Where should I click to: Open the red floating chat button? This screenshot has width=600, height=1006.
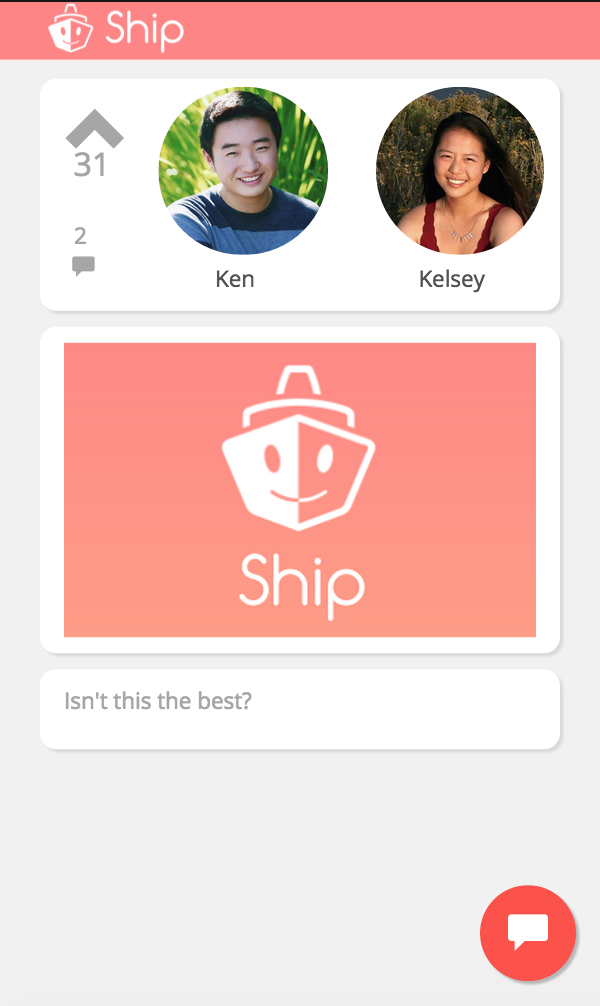527,933
